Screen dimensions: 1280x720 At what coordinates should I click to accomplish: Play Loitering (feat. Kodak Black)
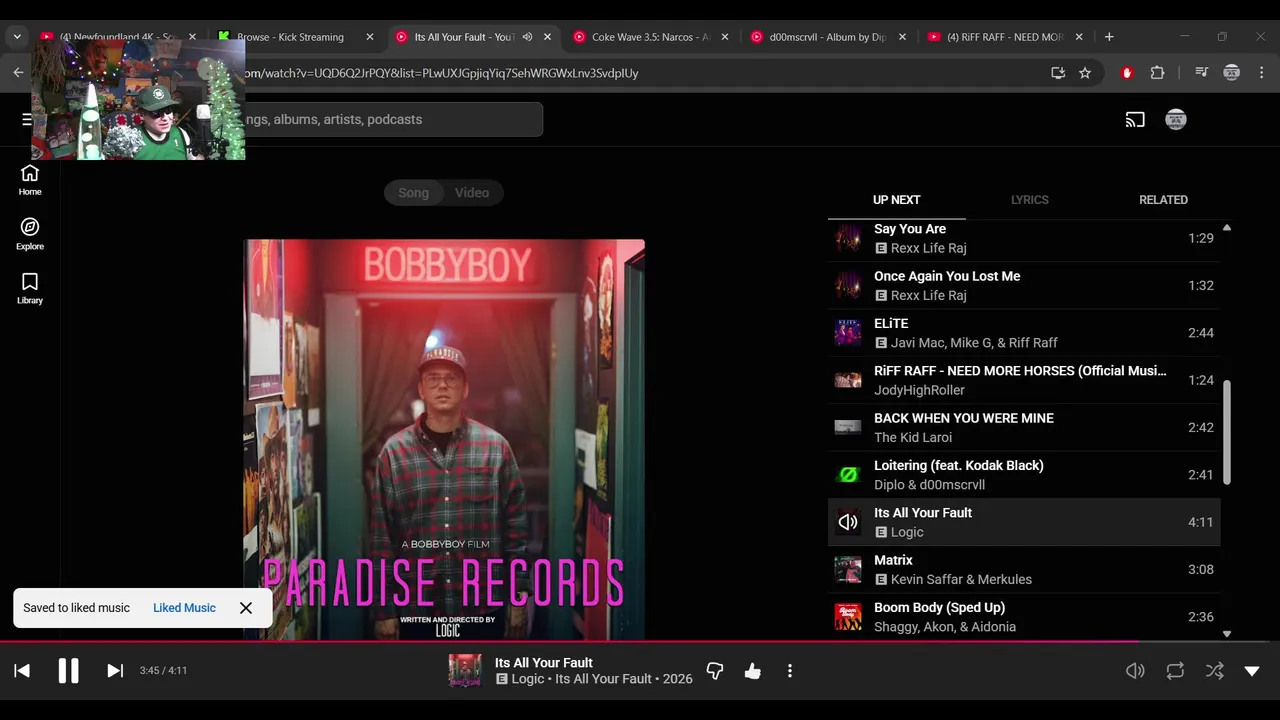coord(1024,475)
